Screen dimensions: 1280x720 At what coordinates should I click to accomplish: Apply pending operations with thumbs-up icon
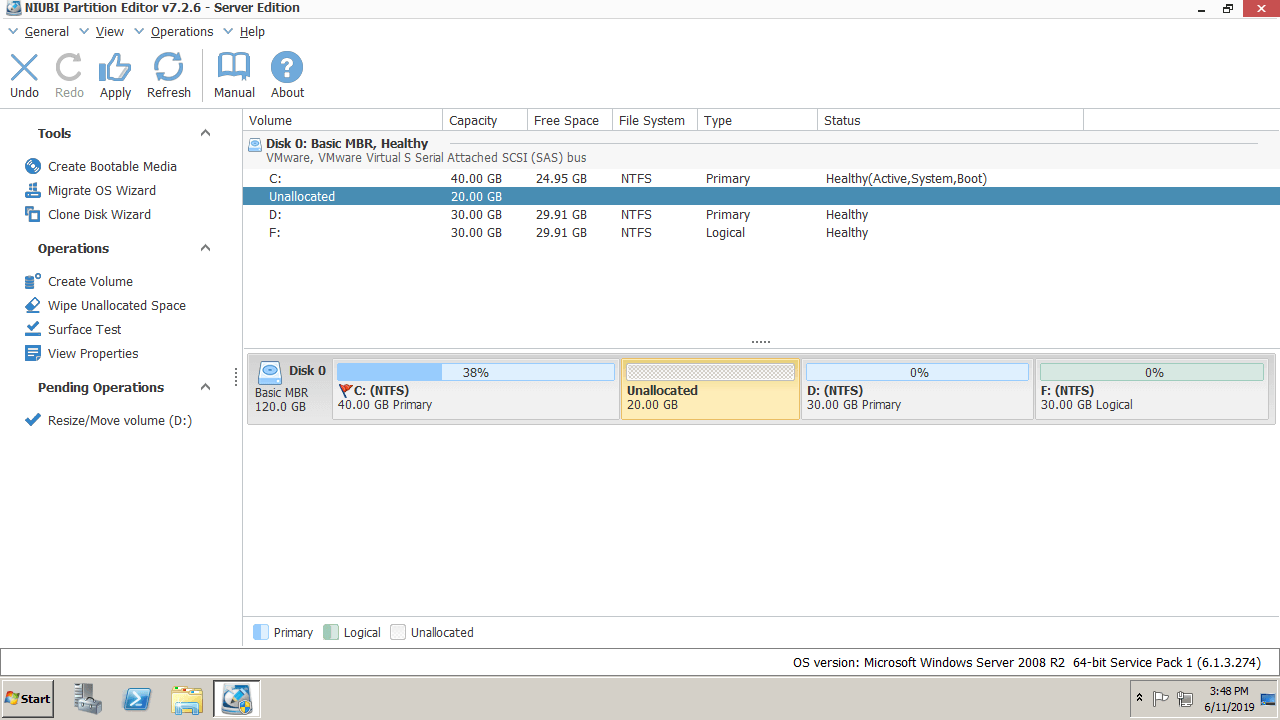click(x=115, y=76)
